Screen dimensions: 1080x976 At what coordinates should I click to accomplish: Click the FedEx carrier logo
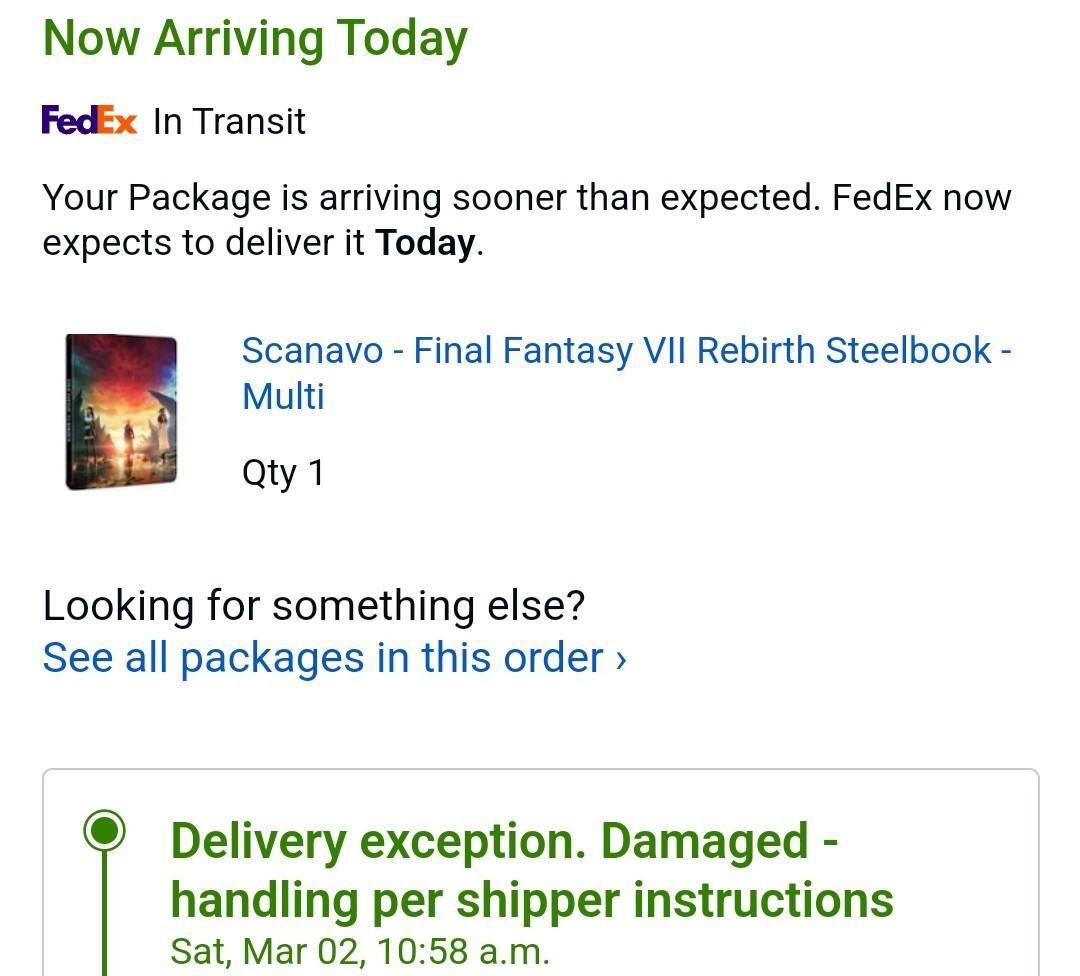(x=89, y=121)
